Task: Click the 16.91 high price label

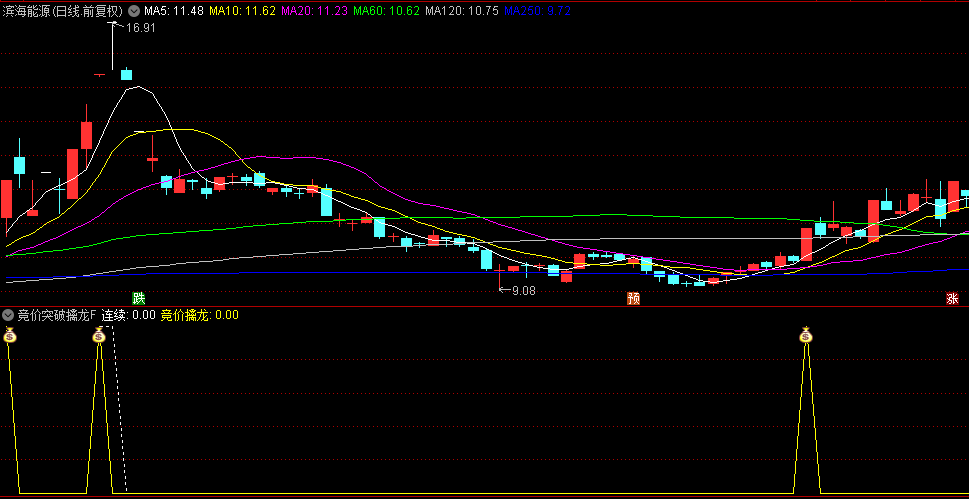Action: pyautogui.click(x=140, y=28)
